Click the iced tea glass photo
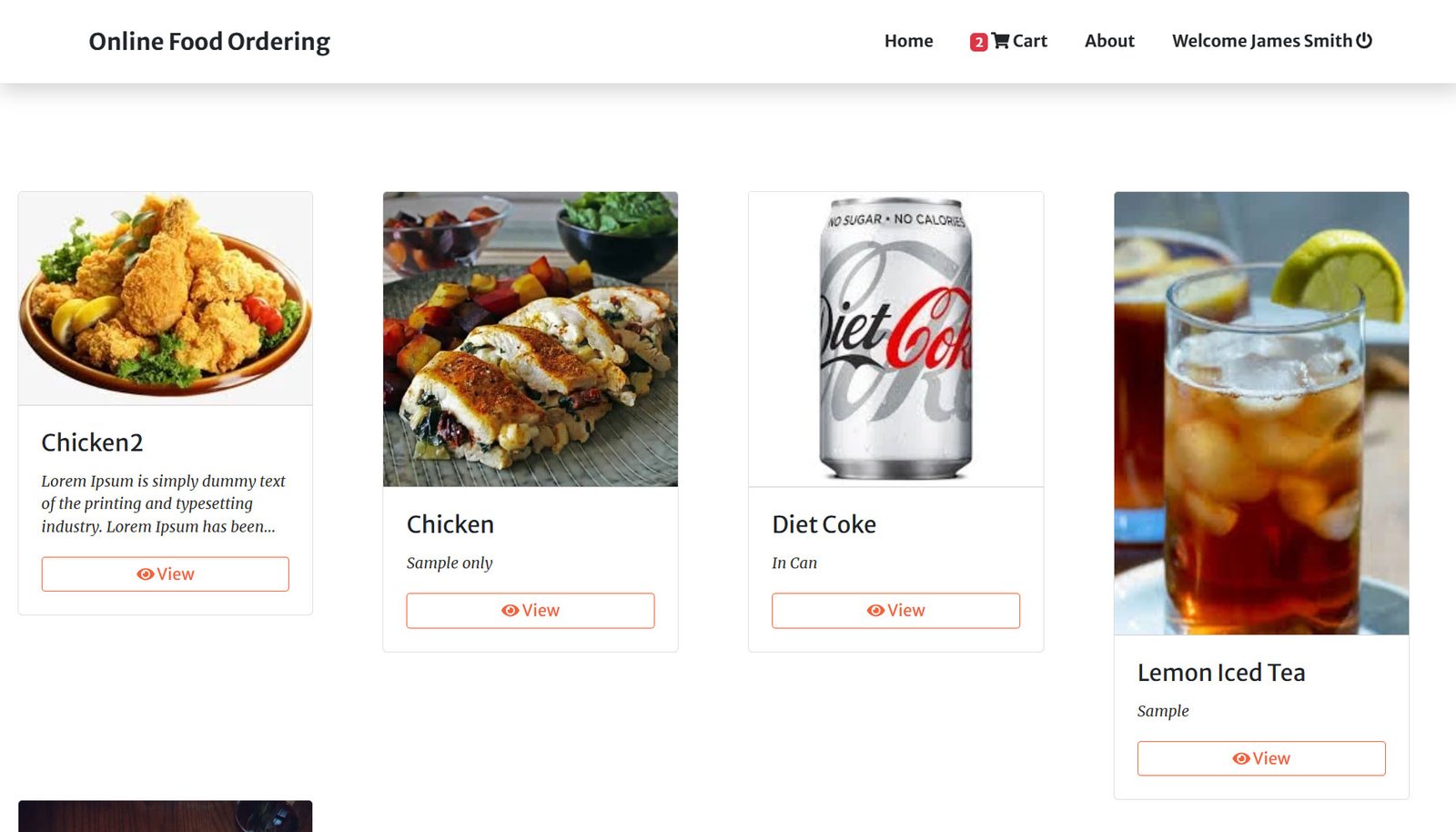Image resolution: width=1456 pixels, height=832 pixels. (x=1261, y=412)
